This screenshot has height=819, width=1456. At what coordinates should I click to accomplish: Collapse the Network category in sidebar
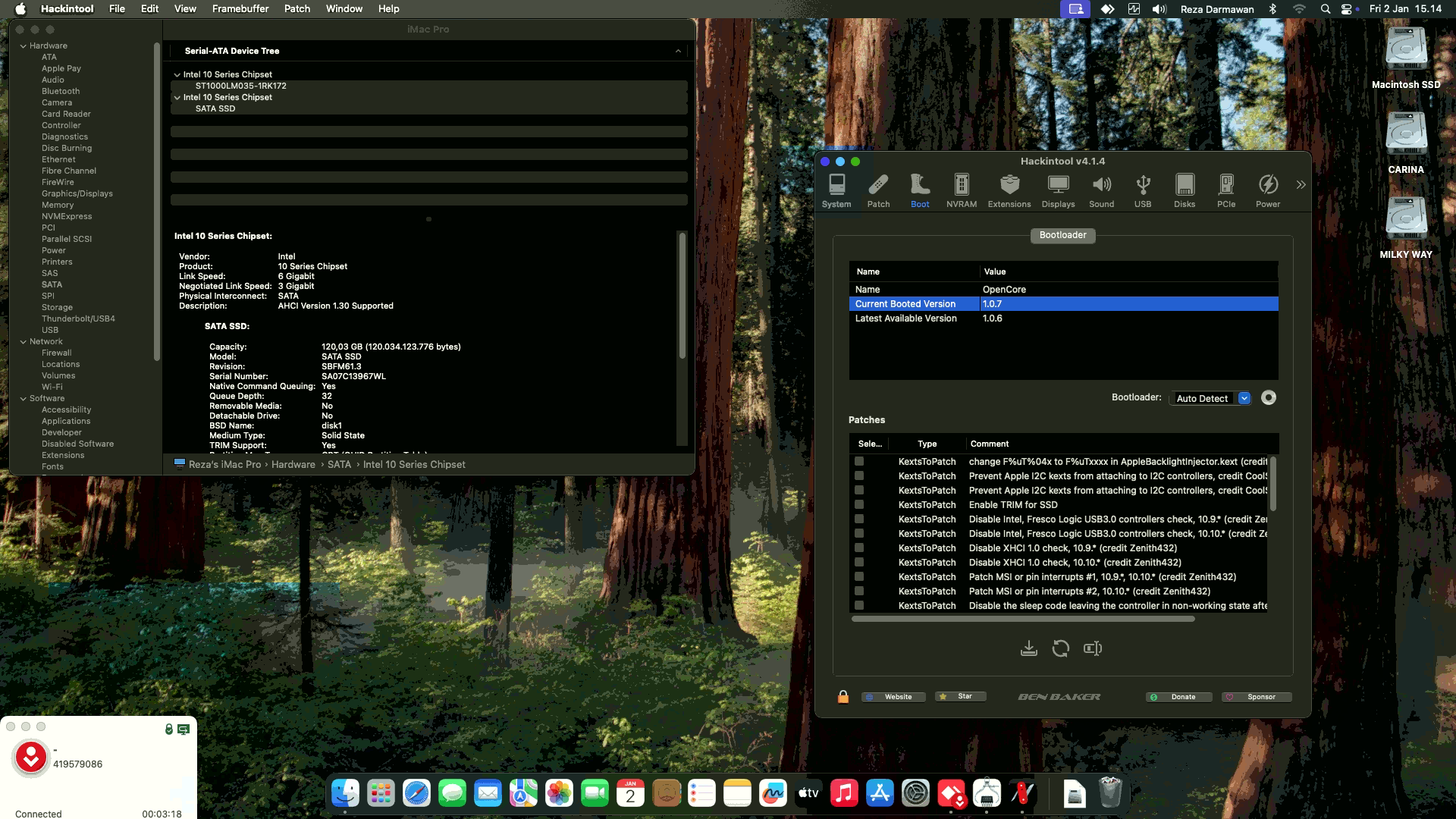pos(24,342)
